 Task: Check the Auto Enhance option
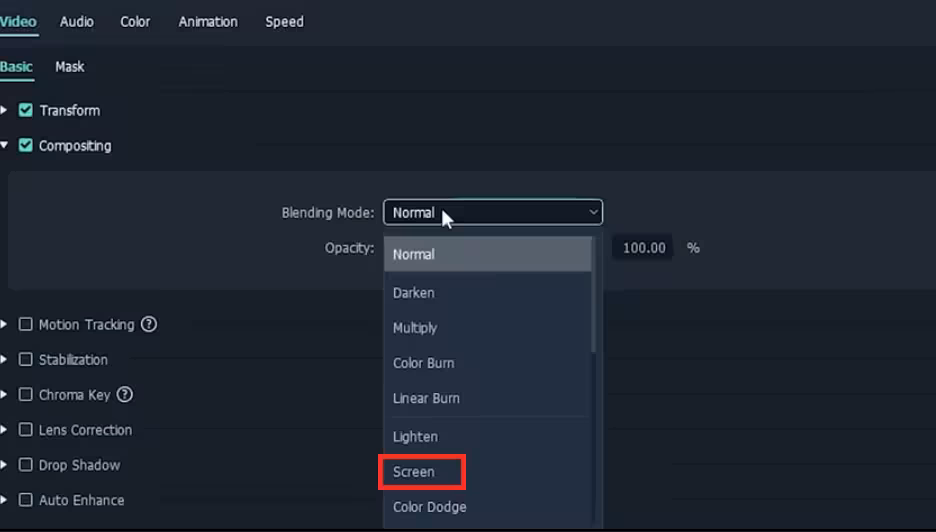coord(26,500)
